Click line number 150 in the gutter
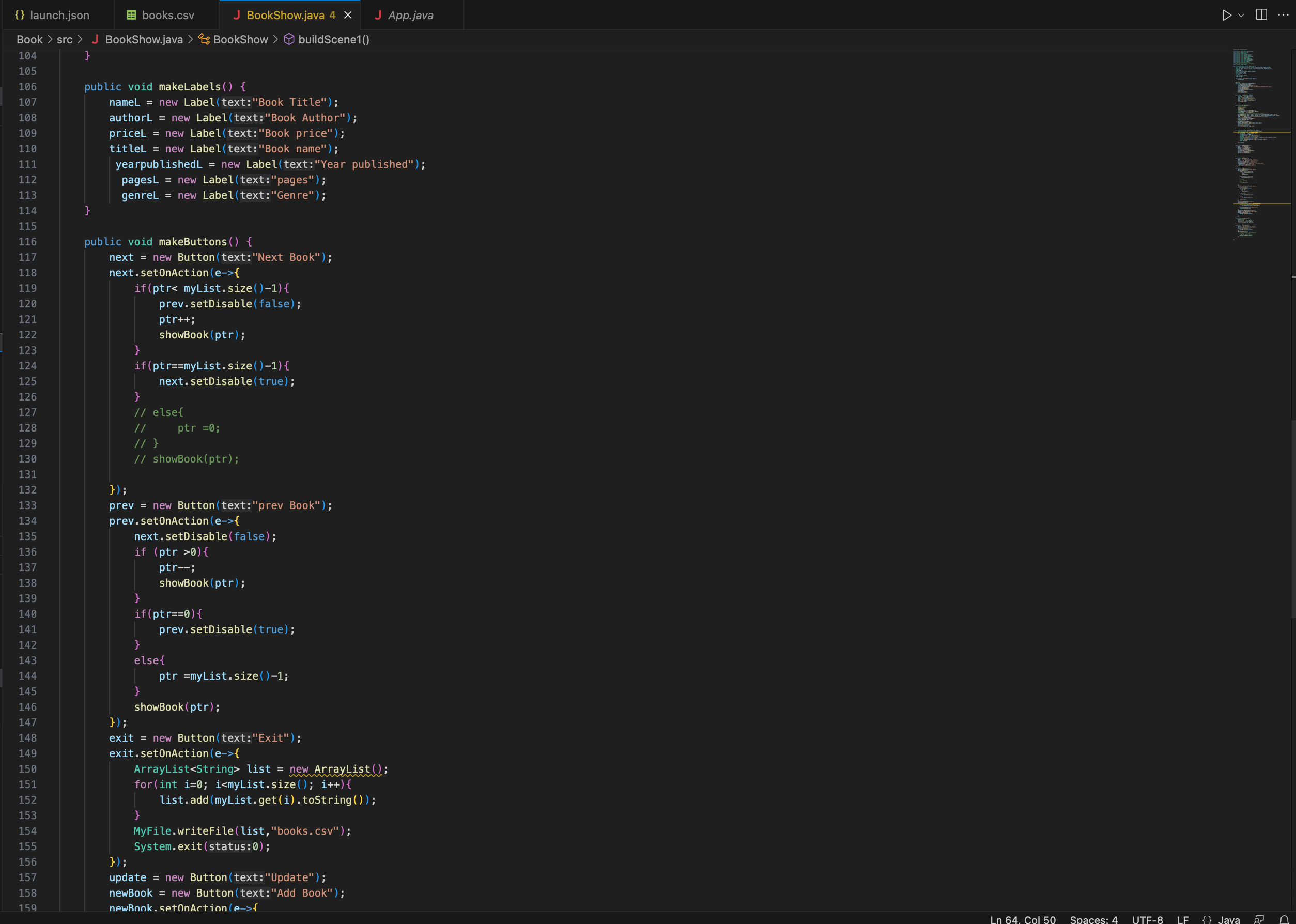The width and height of the screenshot is (1296, 924). pos(27,768)
